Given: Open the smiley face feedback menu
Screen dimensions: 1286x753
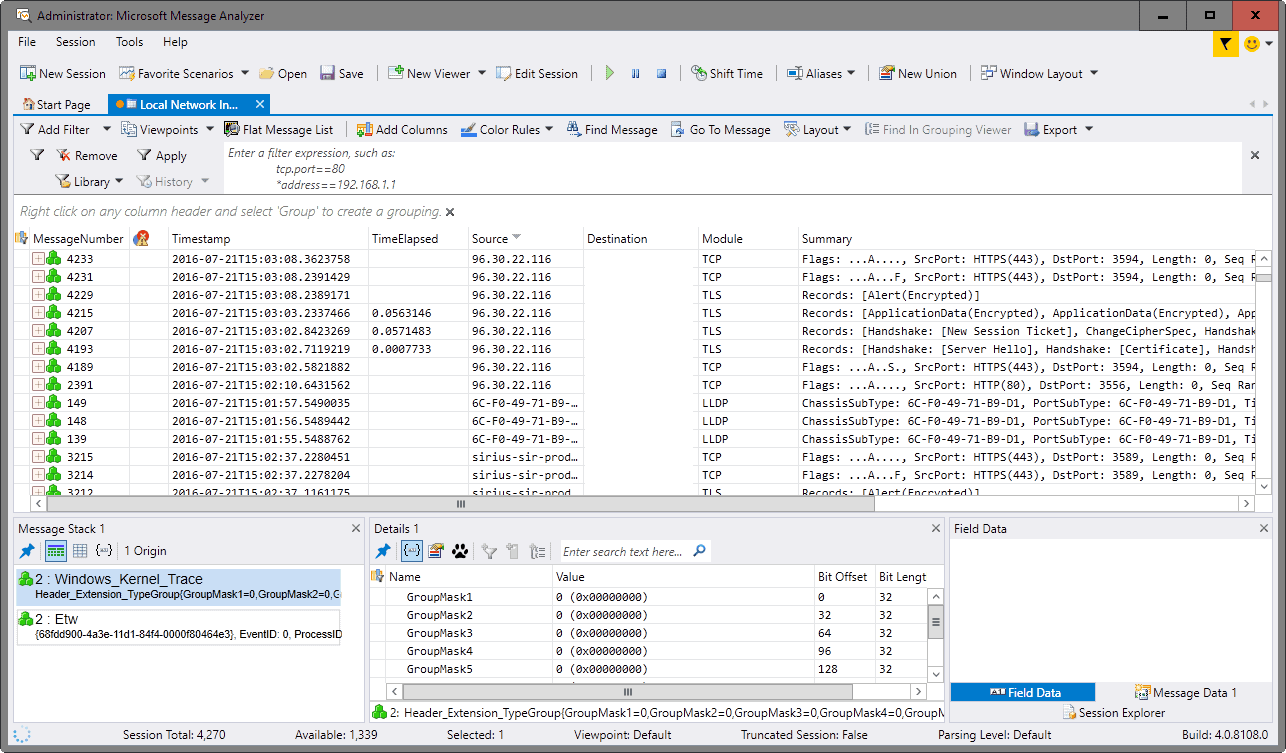Looking at the screenshot, I should [x=1257, y=44].
